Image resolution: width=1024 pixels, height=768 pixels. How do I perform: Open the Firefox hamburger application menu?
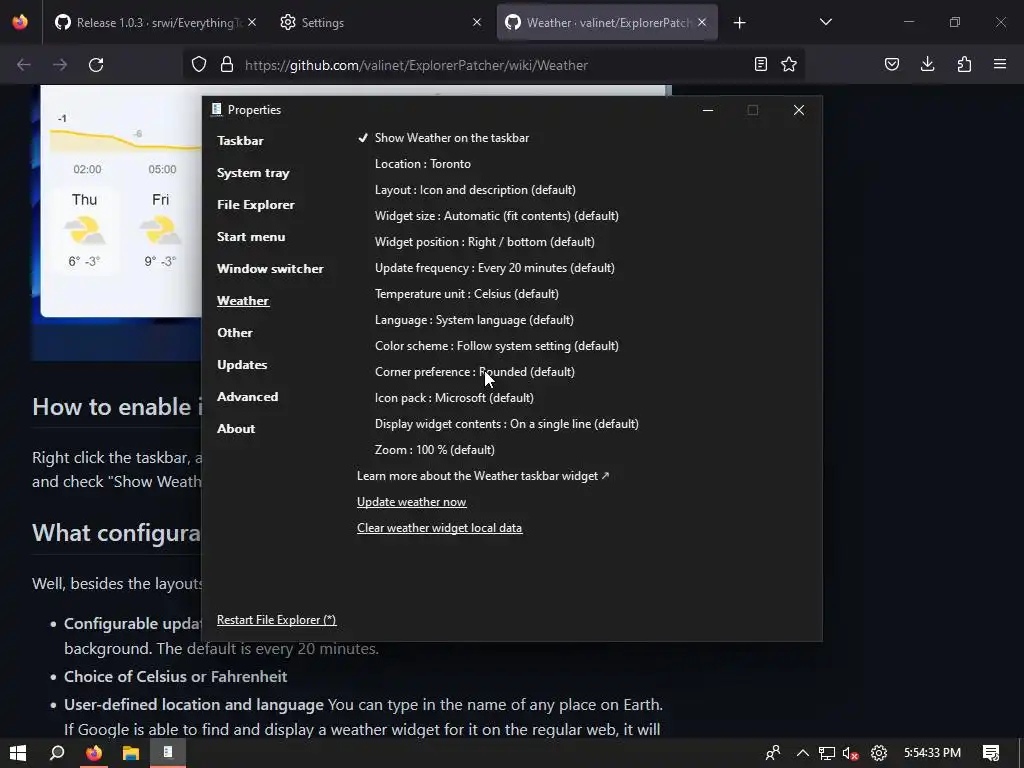pyautogui.click(x=1000, y=64)
